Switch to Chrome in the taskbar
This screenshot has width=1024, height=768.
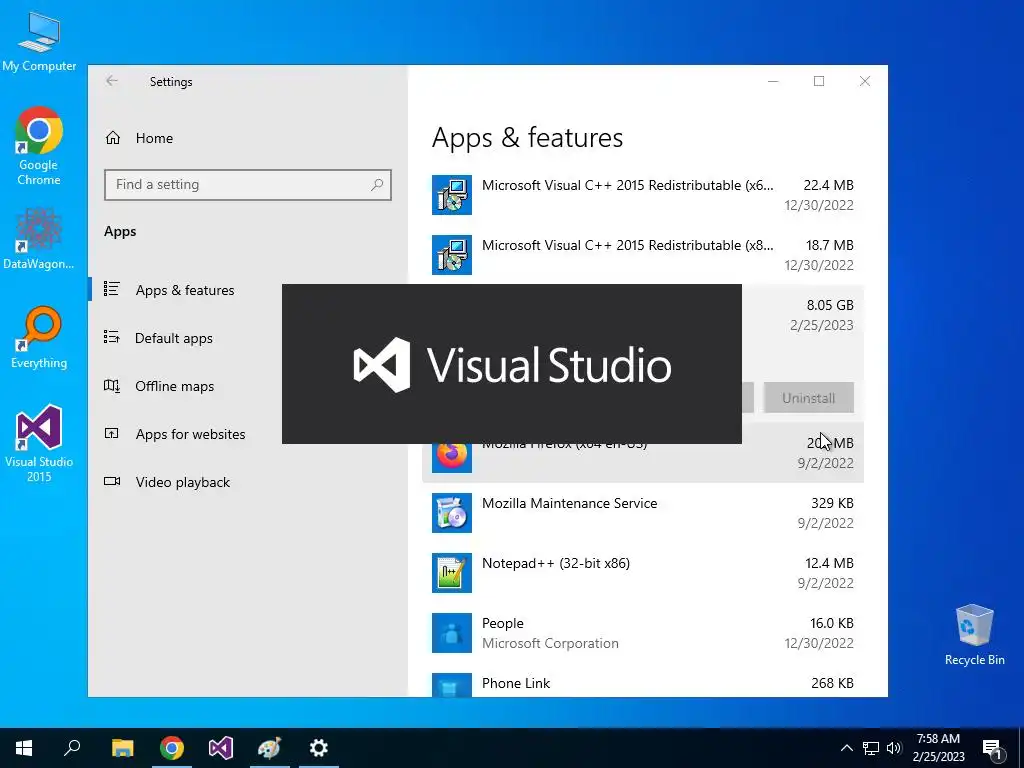click(172, 748)
